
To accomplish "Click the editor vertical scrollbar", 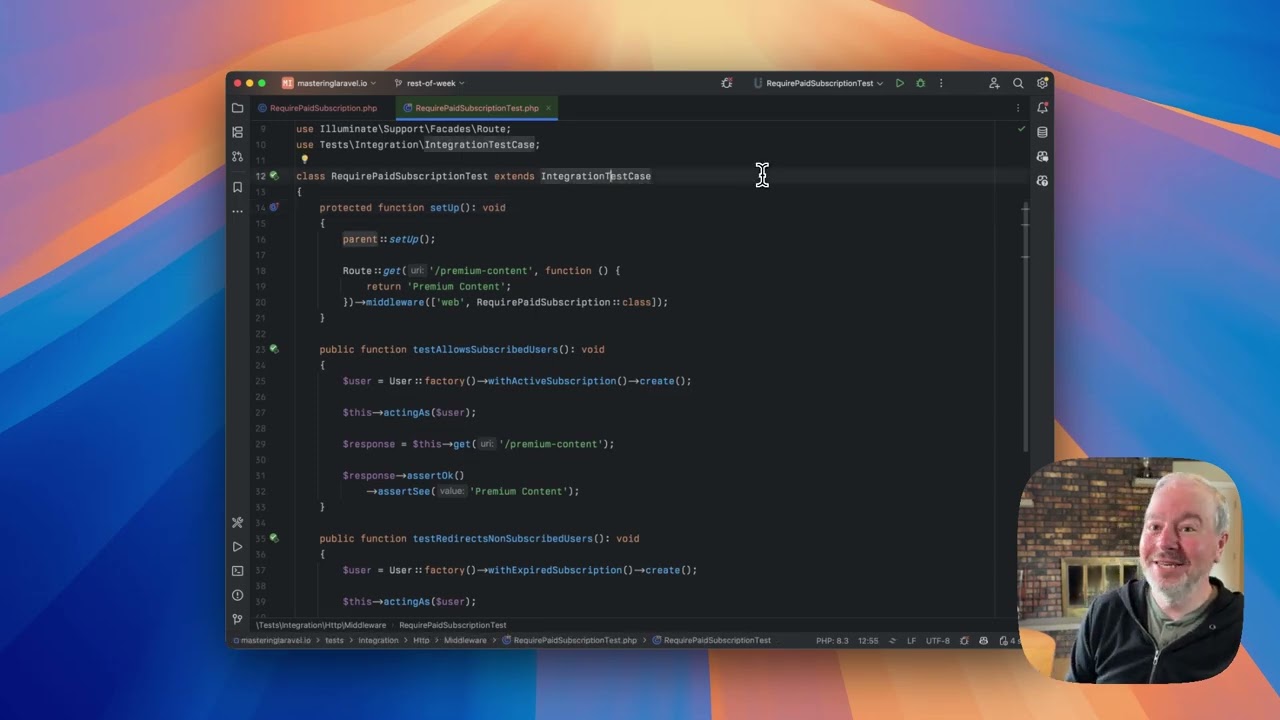I will point(1025,325).
